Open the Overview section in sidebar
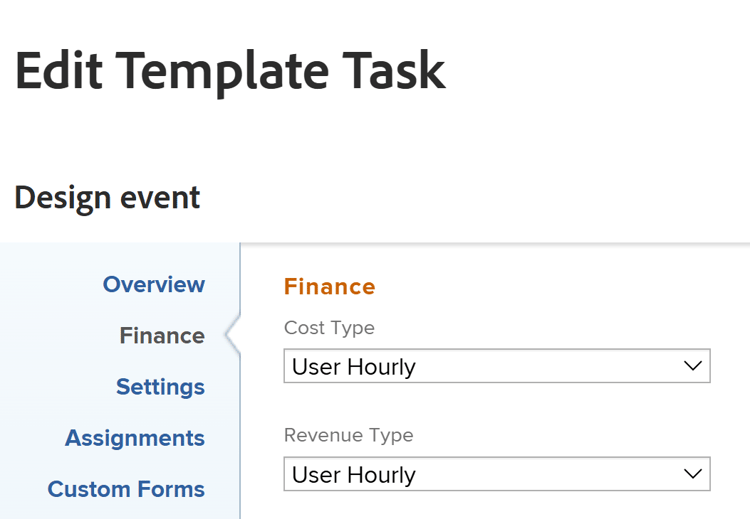 click(x=153, y=285)
